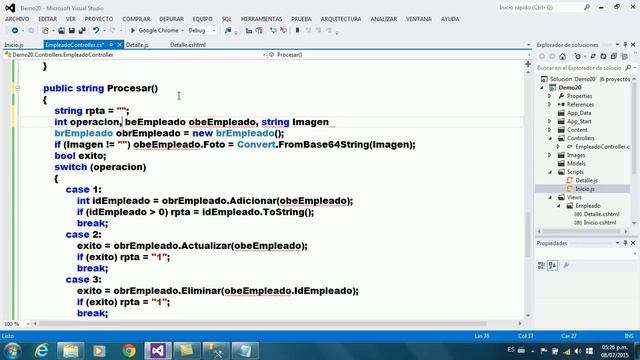Open the Google Chrome browser target dropdown

(182, 31)
